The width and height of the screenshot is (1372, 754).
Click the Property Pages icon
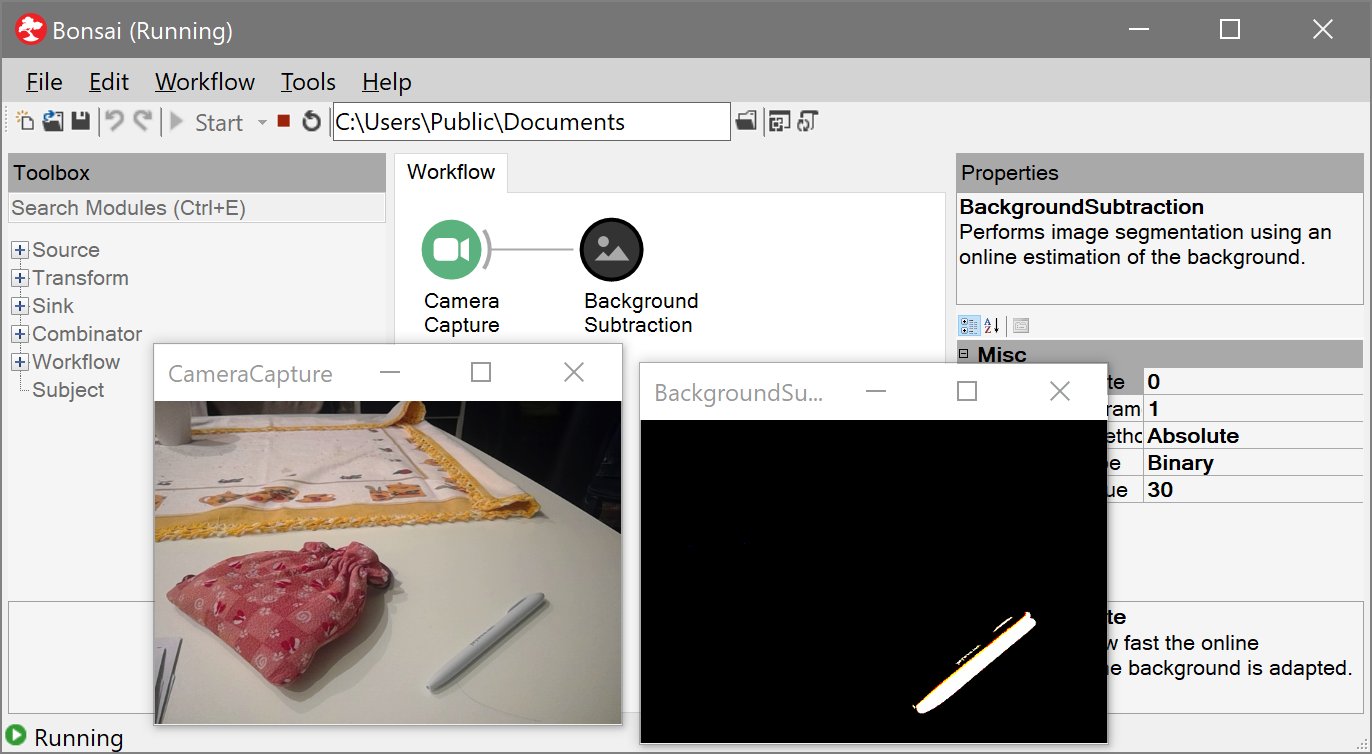pos(1020,325)
